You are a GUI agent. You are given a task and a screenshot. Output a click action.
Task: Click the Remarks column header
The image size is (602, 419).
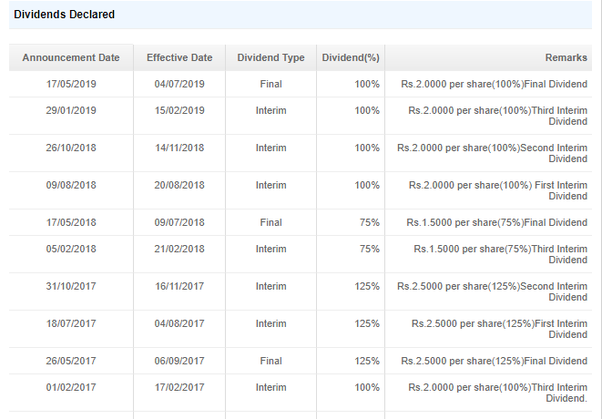[566, 58]
